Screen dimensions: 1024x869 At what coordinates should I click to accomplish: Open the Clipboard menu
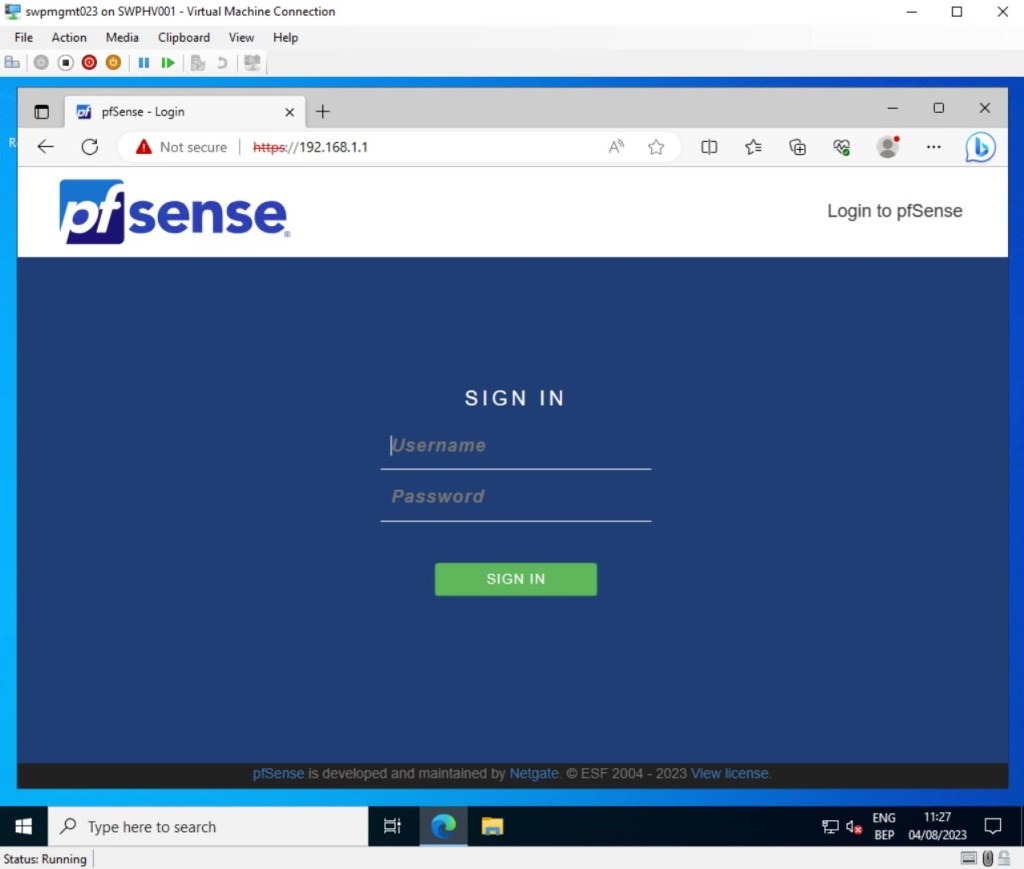coord(184,37)
